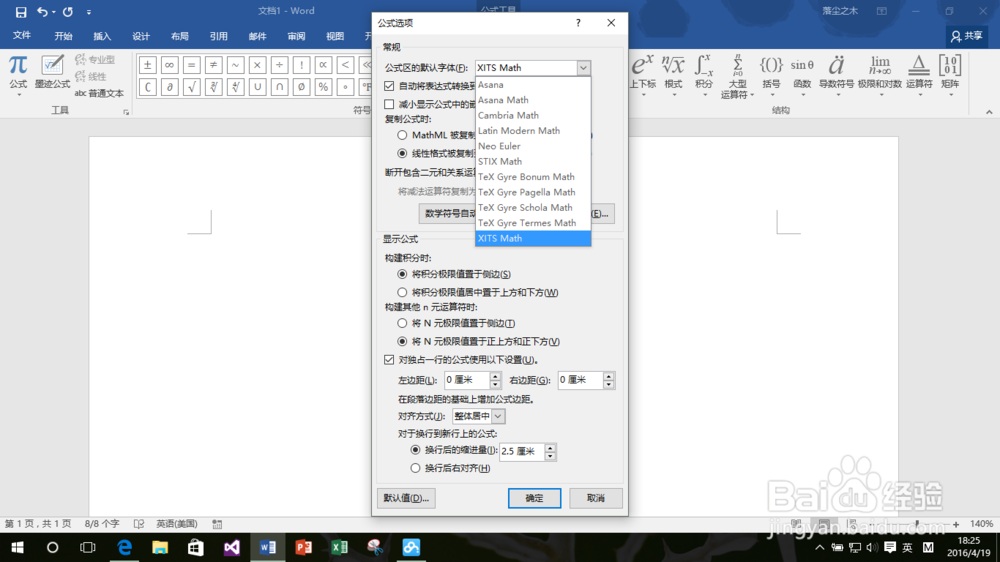1000x562 pixels.
Task: Insert the infinity symbol
Action: click(170, 65)
